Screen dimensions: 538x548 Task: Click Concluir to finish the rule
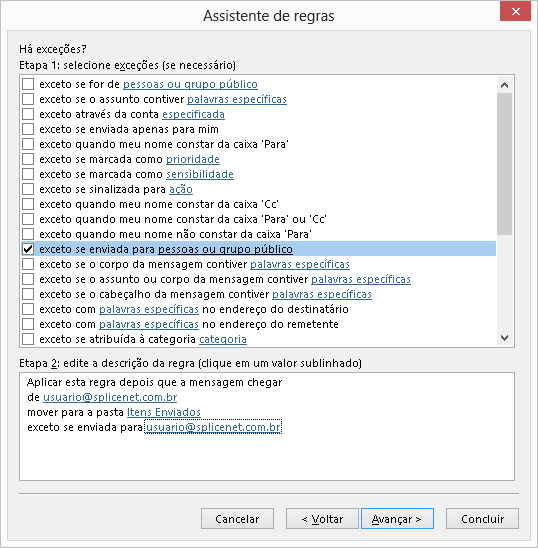(x=482, y=519)
